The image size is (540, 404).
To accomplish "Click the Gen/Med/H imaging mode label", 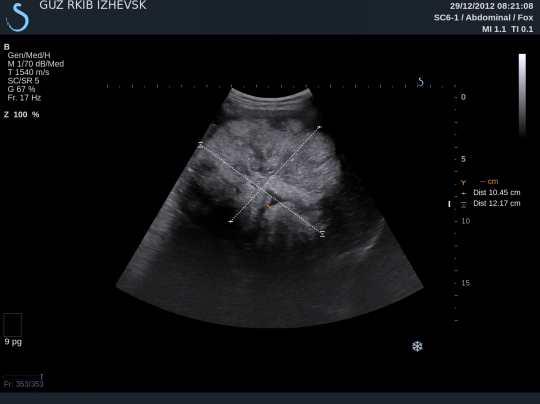I will pos(29,55).
